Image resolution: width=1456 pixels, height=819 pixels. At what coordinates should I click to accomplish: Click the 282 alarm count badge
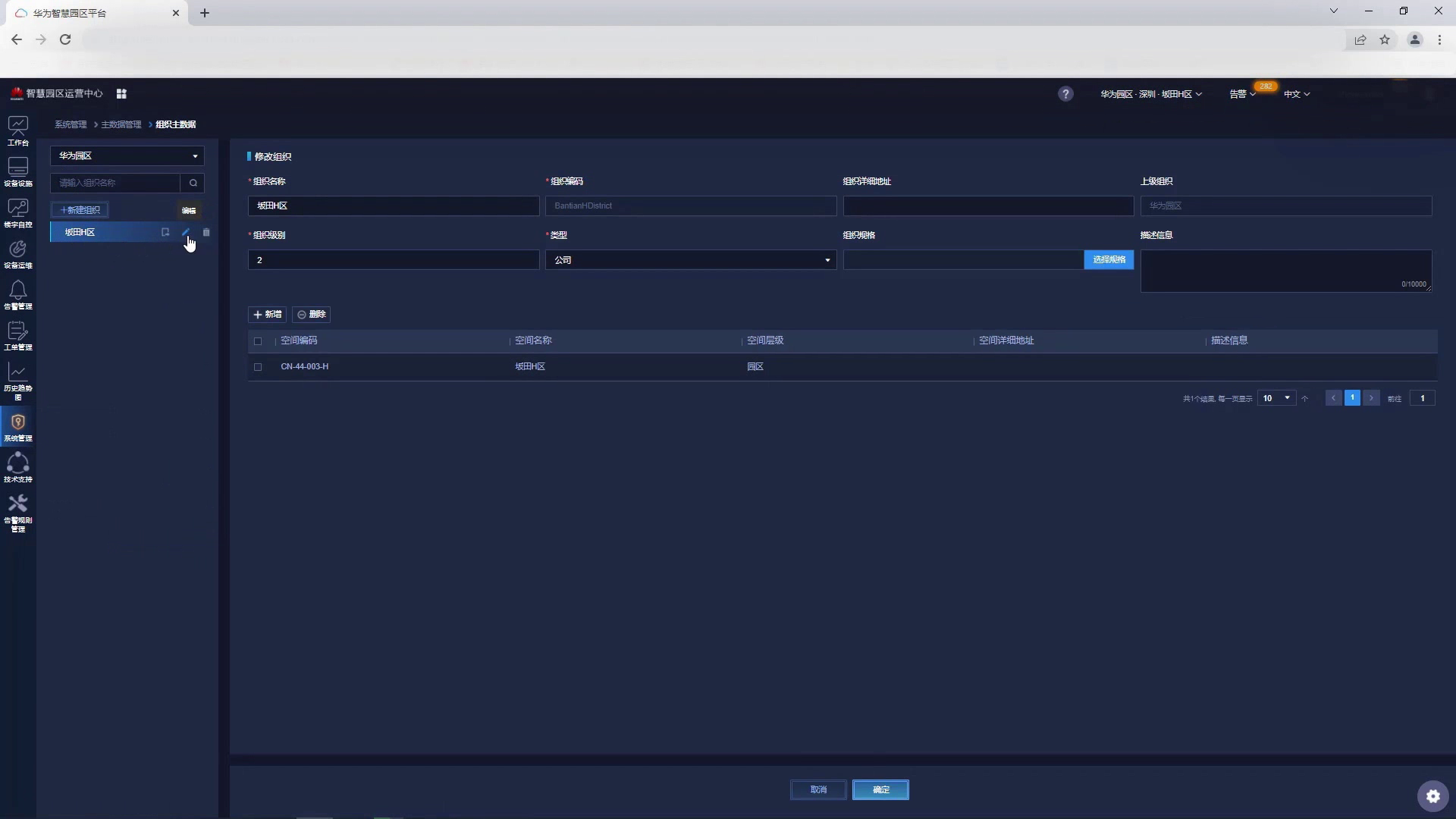[1266, 86]
